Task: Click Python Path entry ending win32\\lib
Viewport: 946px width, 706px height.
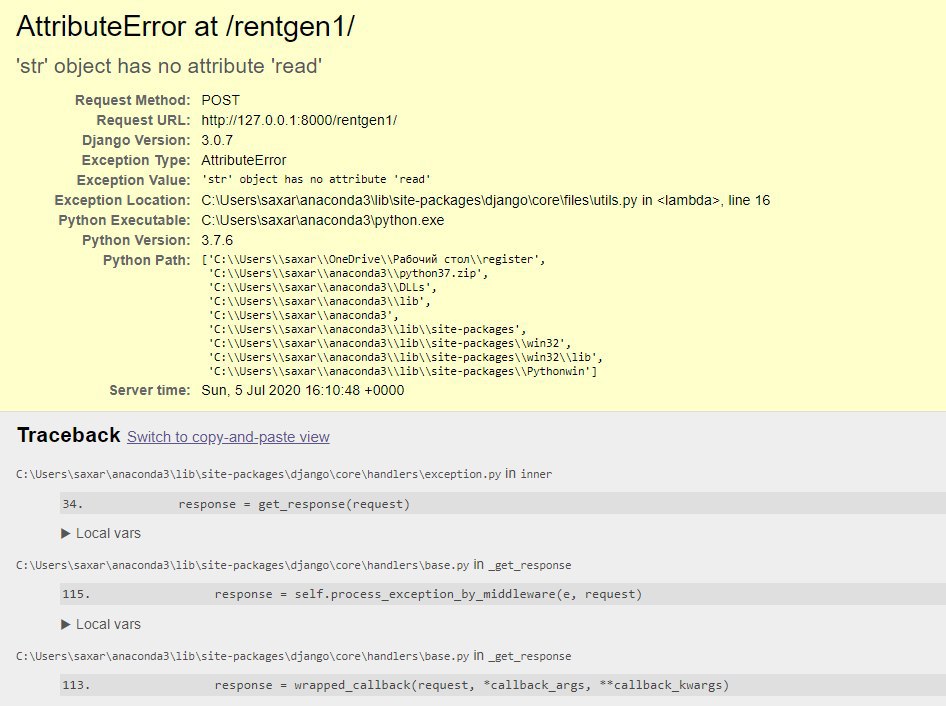Action: tap(405, 357)
